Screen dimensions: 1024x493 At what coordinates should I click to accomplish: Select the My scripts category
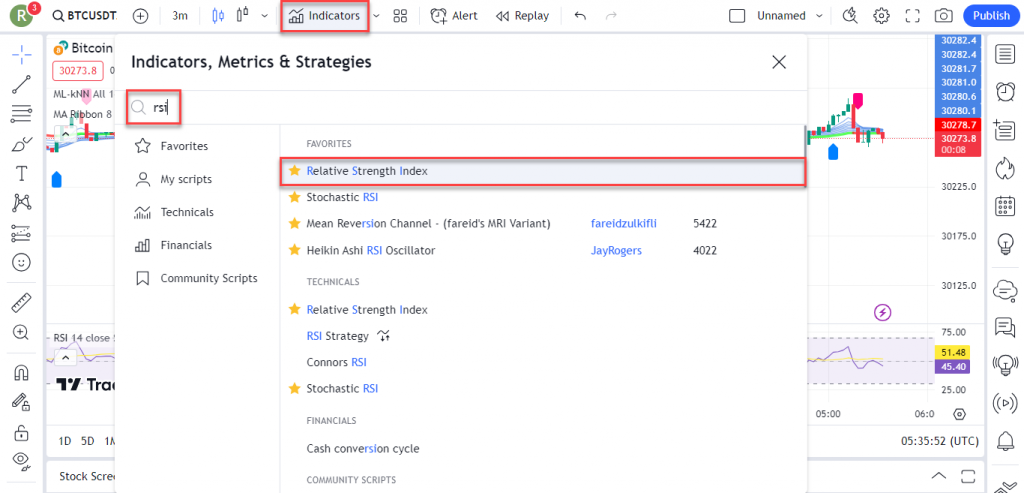click(173, 179)
